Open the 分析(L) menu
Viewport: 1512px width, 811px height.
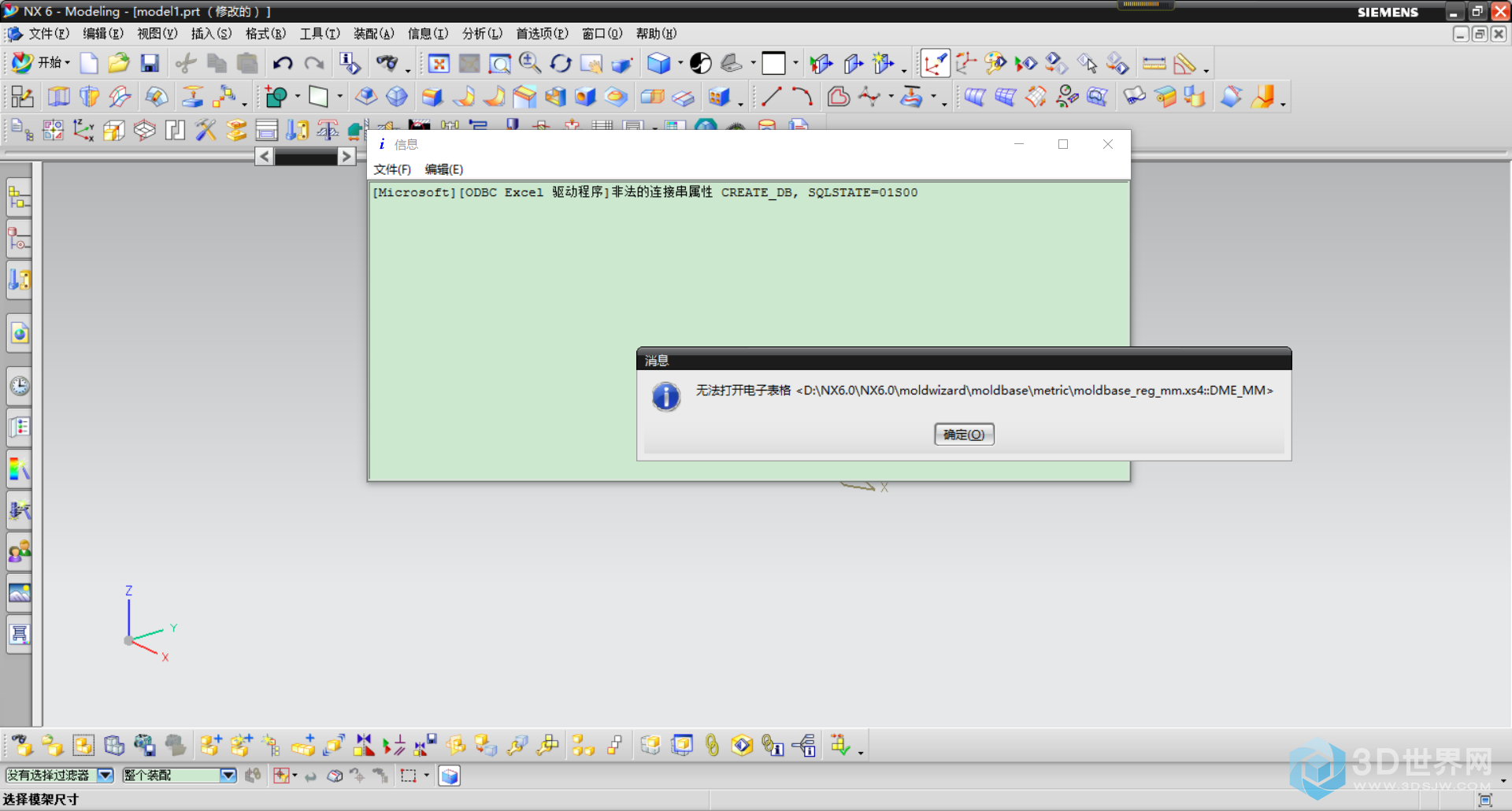coord(482,34)
